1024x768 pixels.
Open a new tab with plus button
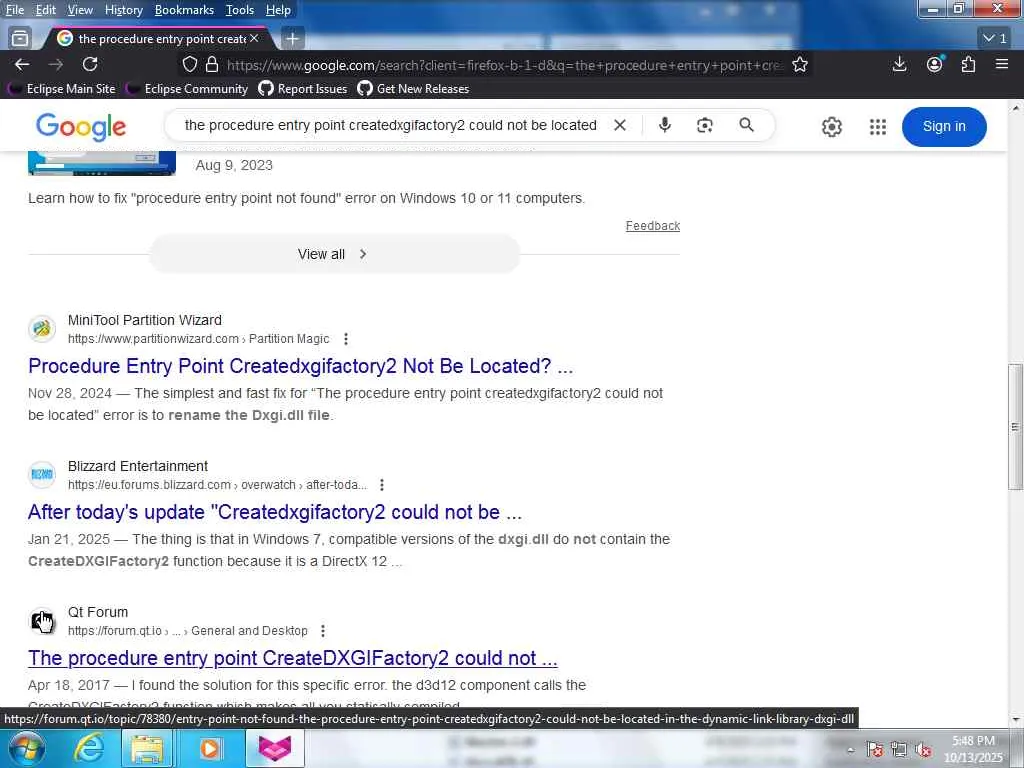(292, 39)
